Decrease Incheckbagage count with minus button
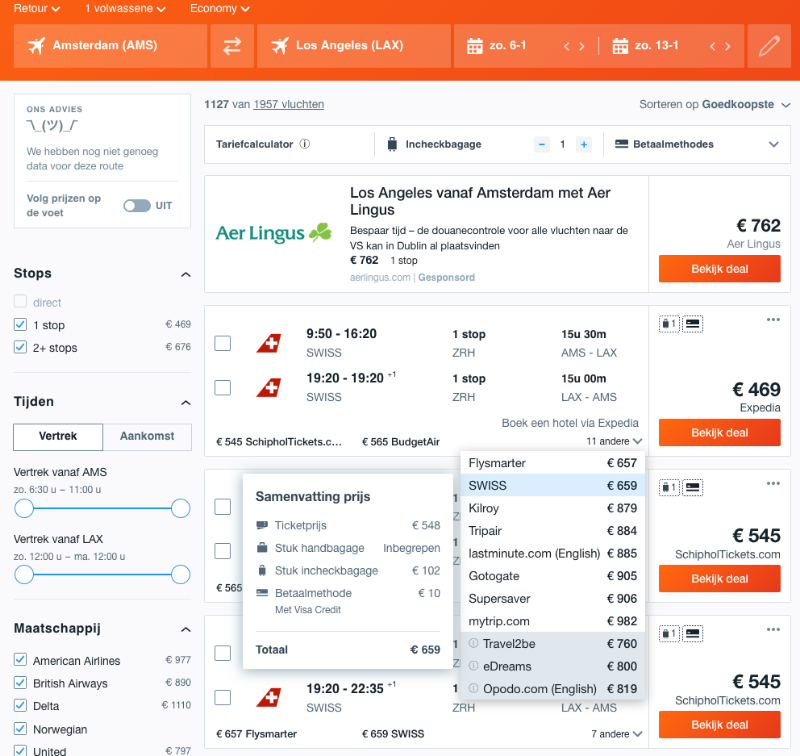The image size is (800, 756). pyautogui.click(x=542, y=144)
